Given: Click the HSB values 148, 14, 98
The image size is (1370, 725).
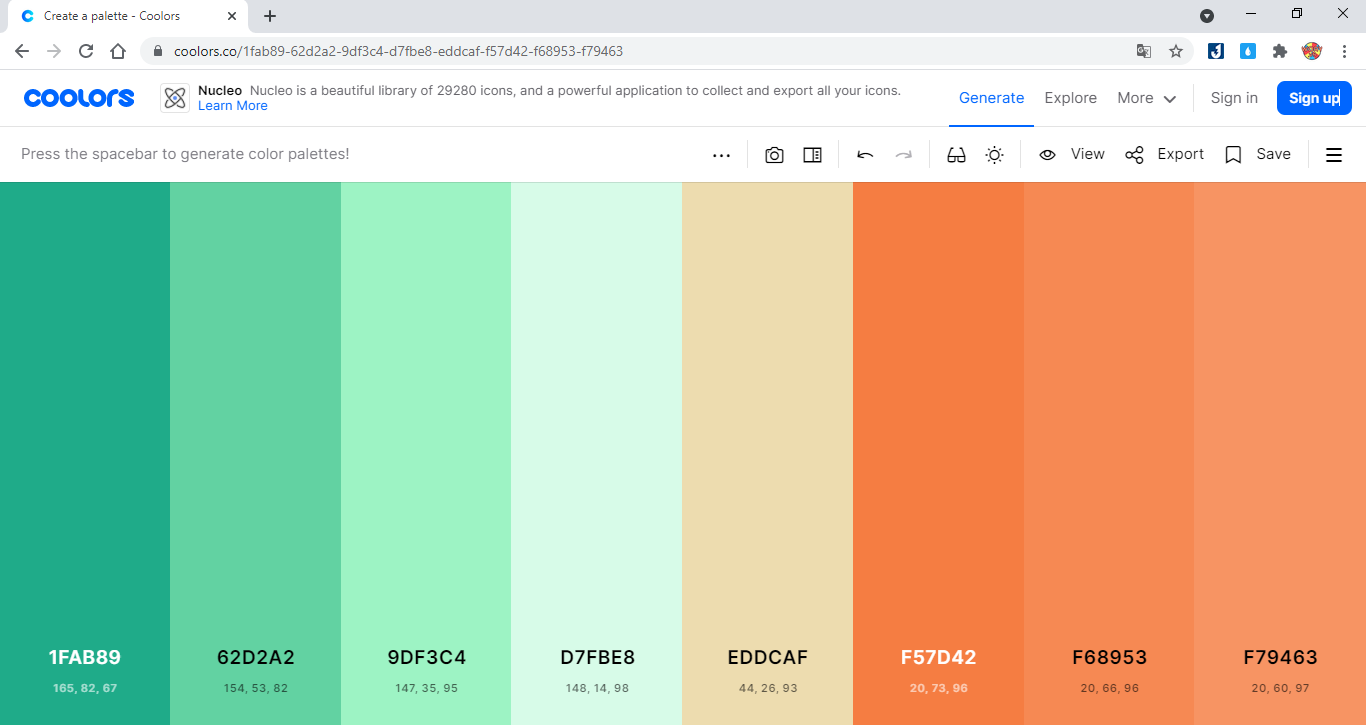Looking at the screenshot, I should (597, 689).
